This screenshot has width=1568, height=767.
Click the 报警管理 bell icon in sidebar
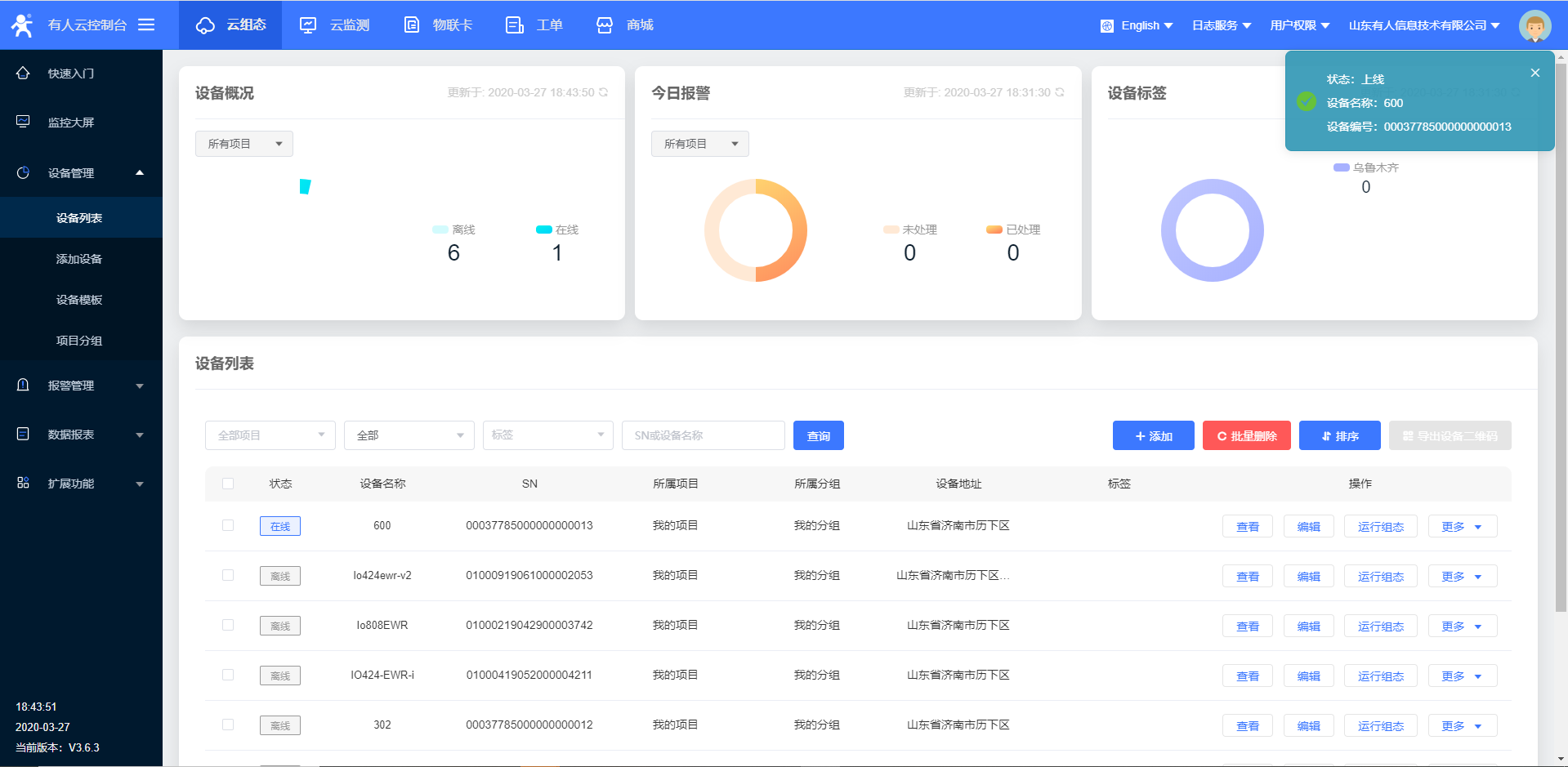23,385
